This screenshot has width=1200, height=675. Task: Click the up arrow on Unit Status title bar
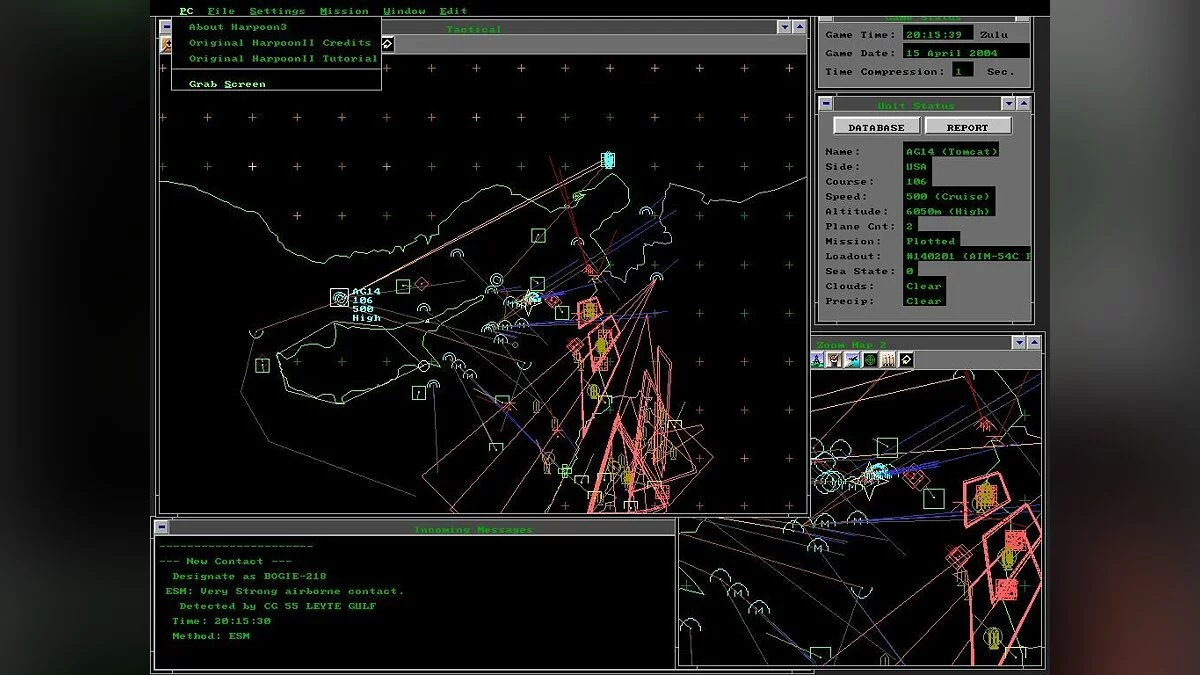(1024, 104)
